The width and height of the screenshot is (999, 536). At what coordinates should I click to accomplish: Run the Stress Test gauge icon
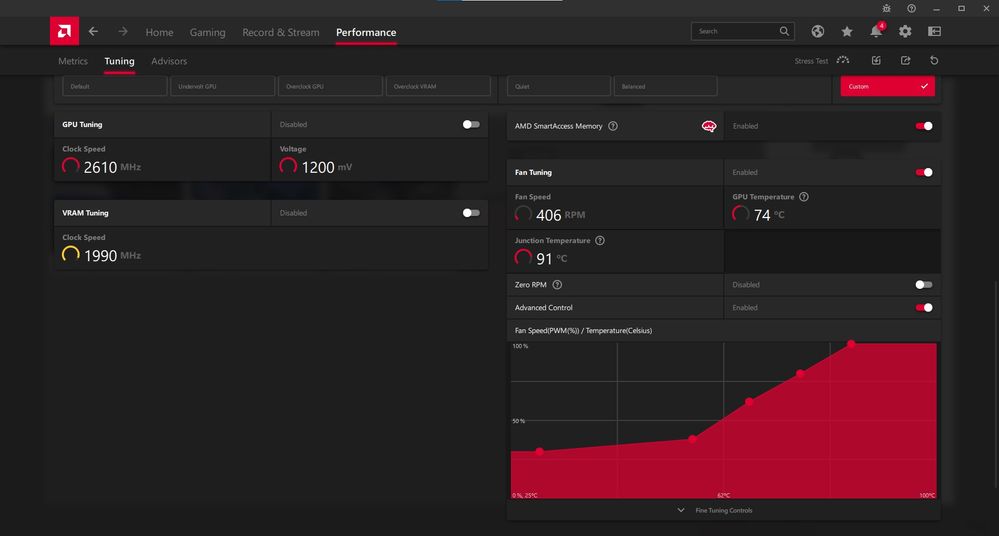(x=843, y=61)
